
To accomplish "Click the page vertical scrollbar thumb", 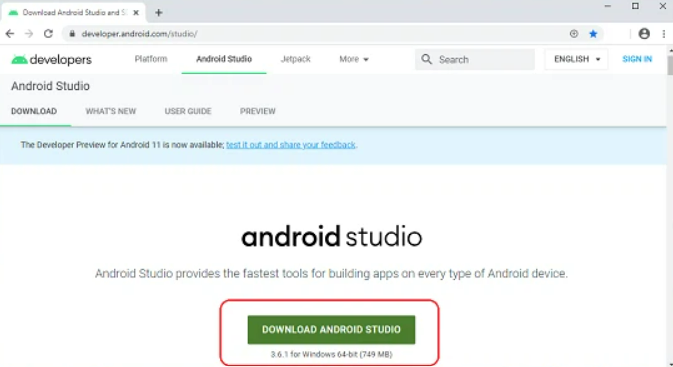I will coord(670,64).
